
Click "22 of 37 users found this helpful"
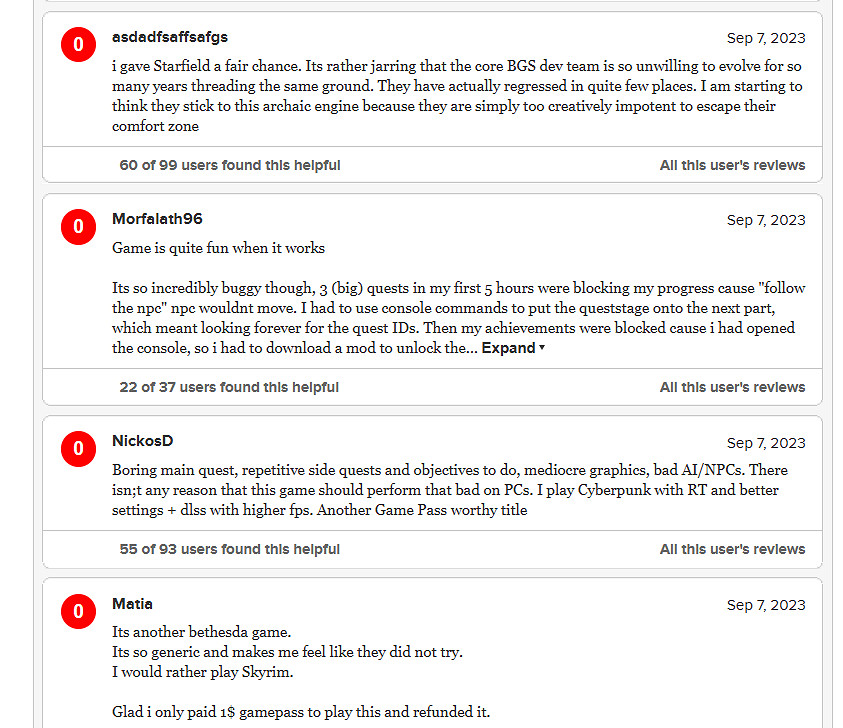click(229, 387)
